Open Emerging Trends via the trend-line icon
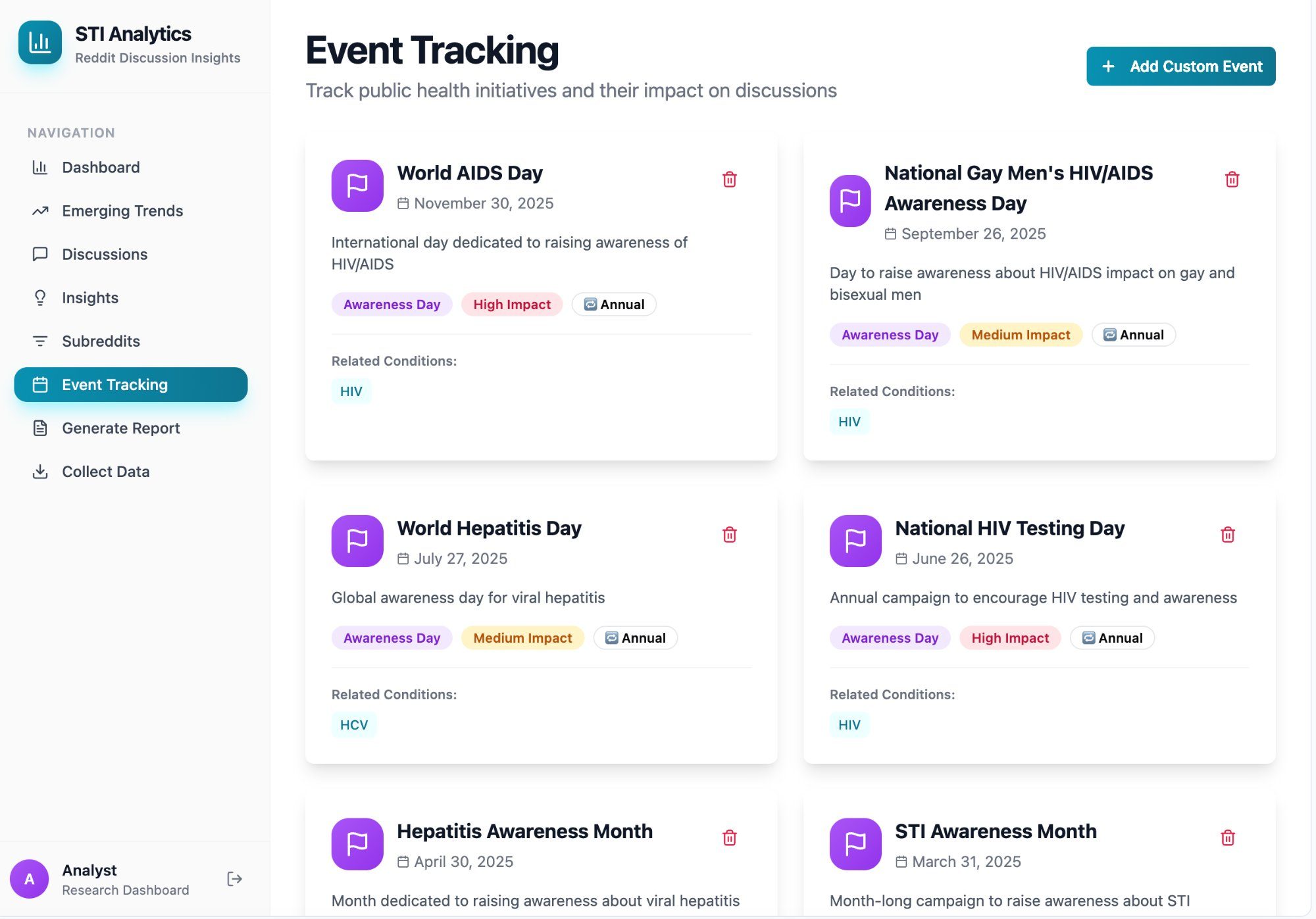 (x=40, y=211)
